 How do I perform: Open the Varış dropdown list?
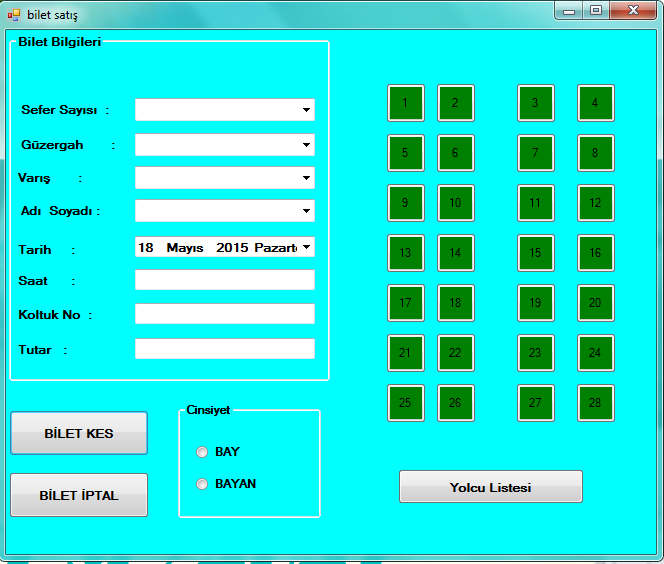coord(306,178)
